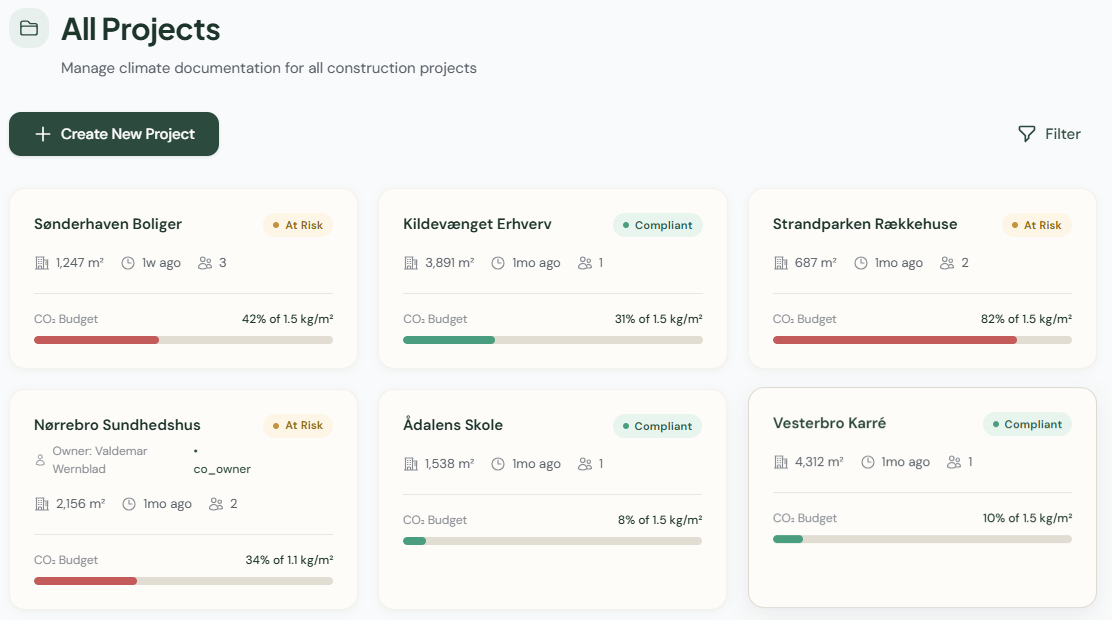
Task: Open the Filter panel via funnel icon
Action: 1027,133
